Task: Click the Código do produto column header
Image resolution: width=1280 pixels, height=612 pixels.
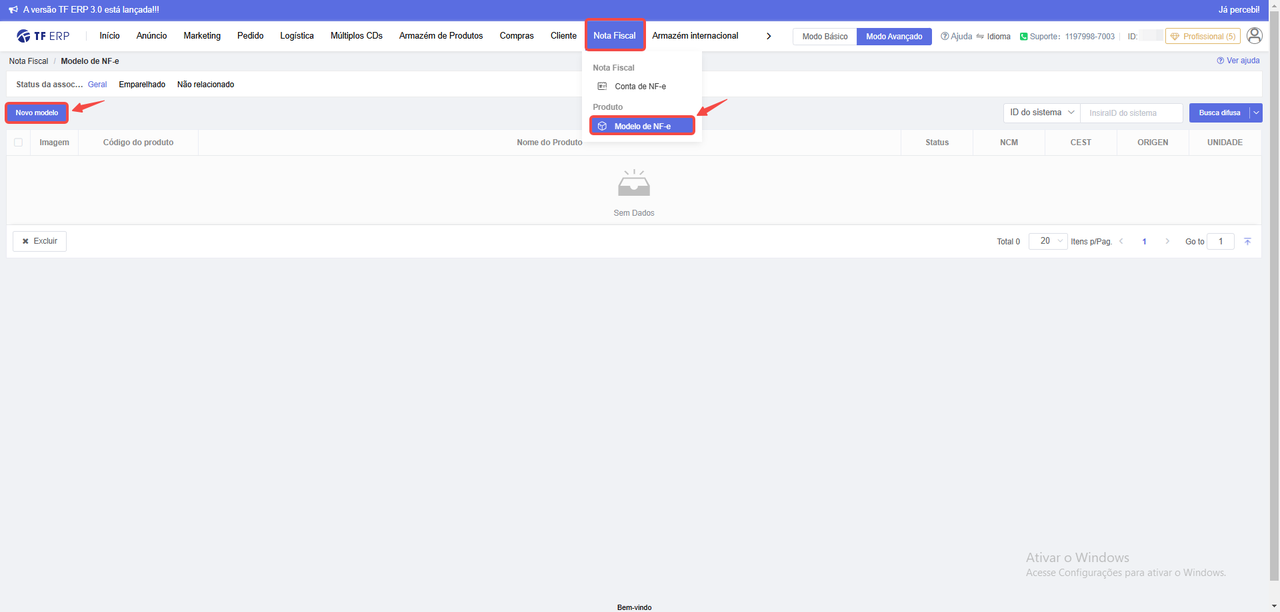Action: [x=138, y=143]
